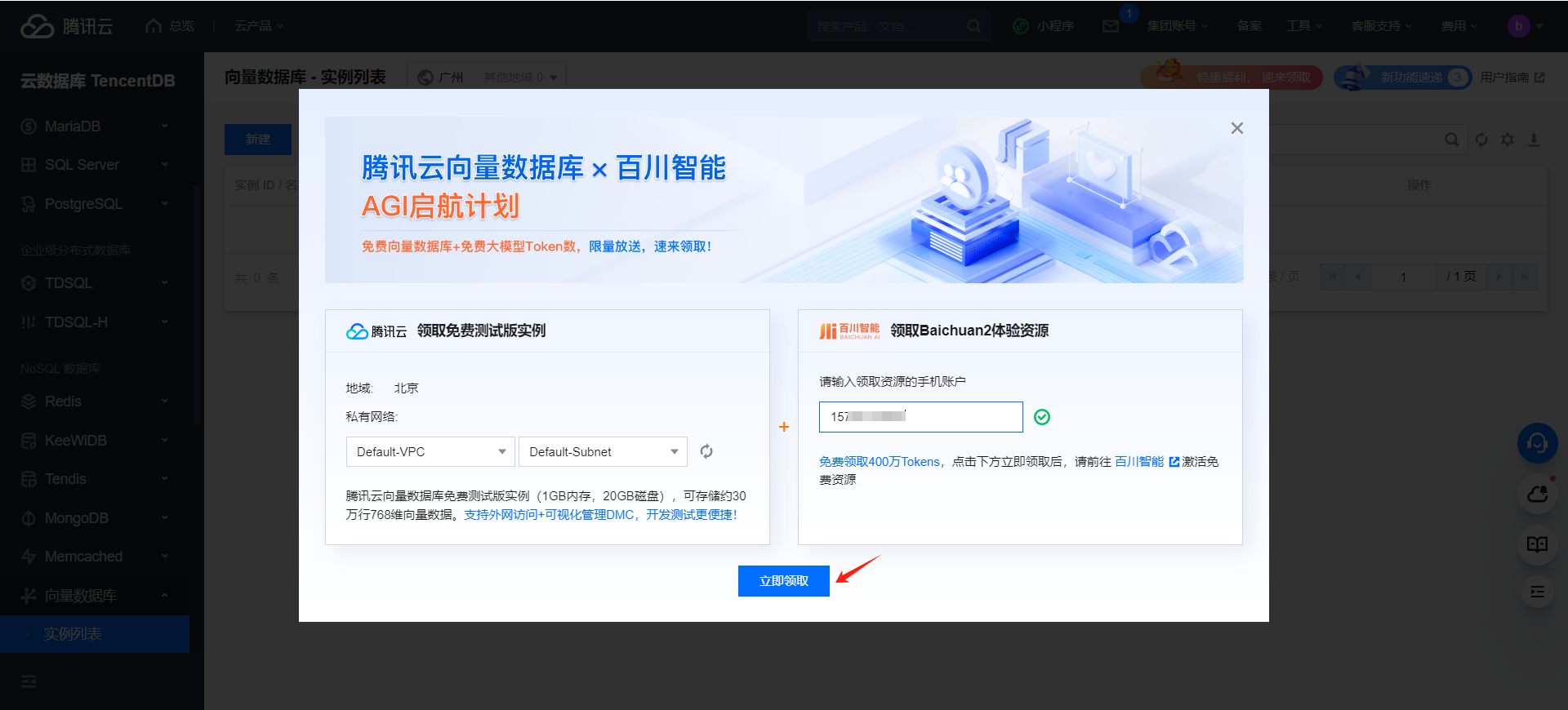This screenshot has width=1568, height=710.
Task: Open the 云产品 menu
Action: [x=259, y=26]
